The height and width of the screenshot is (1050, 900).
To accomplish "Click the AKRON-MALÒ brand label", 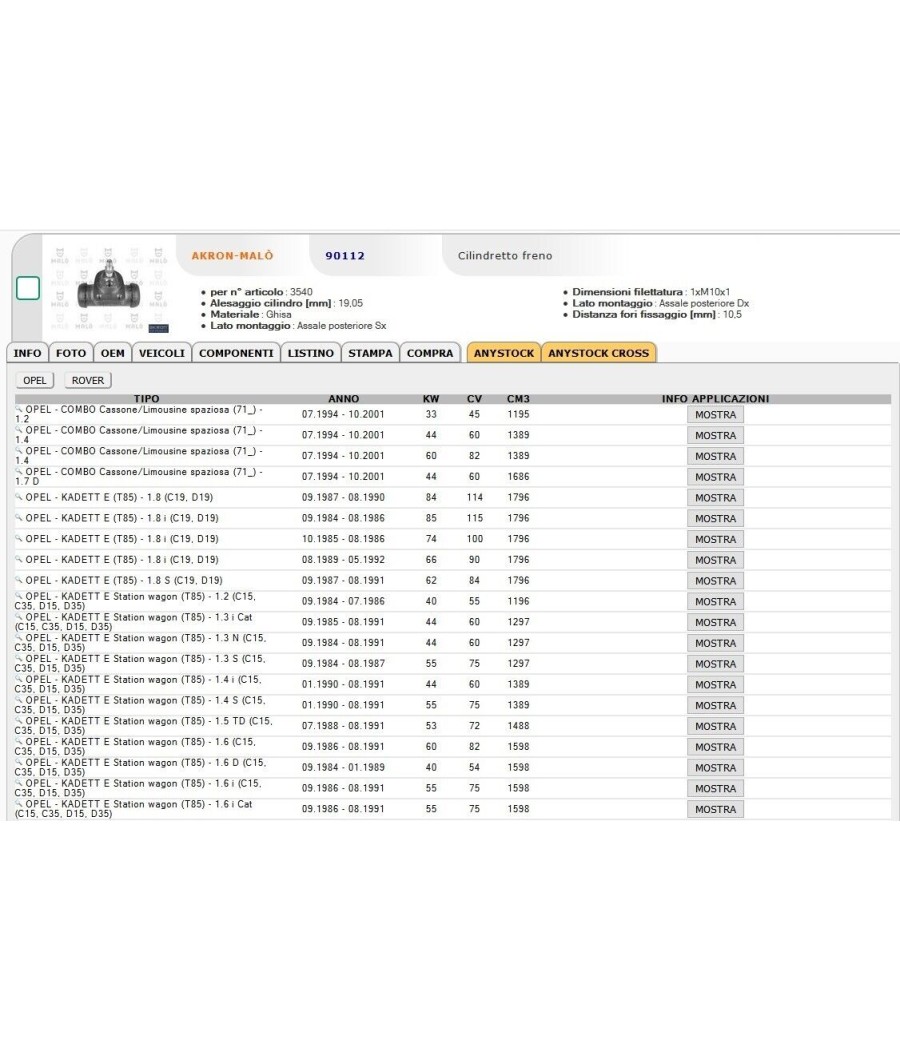I will tap(232, 255).
